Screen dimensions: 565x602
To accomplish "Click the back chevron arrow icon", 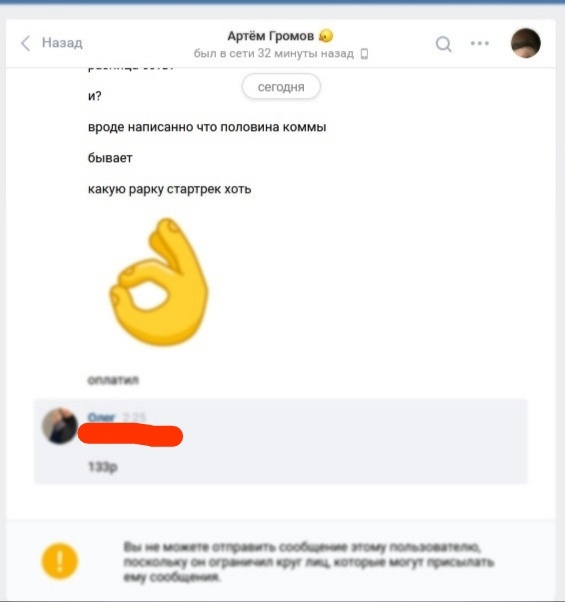I will [x=25, y=43].
